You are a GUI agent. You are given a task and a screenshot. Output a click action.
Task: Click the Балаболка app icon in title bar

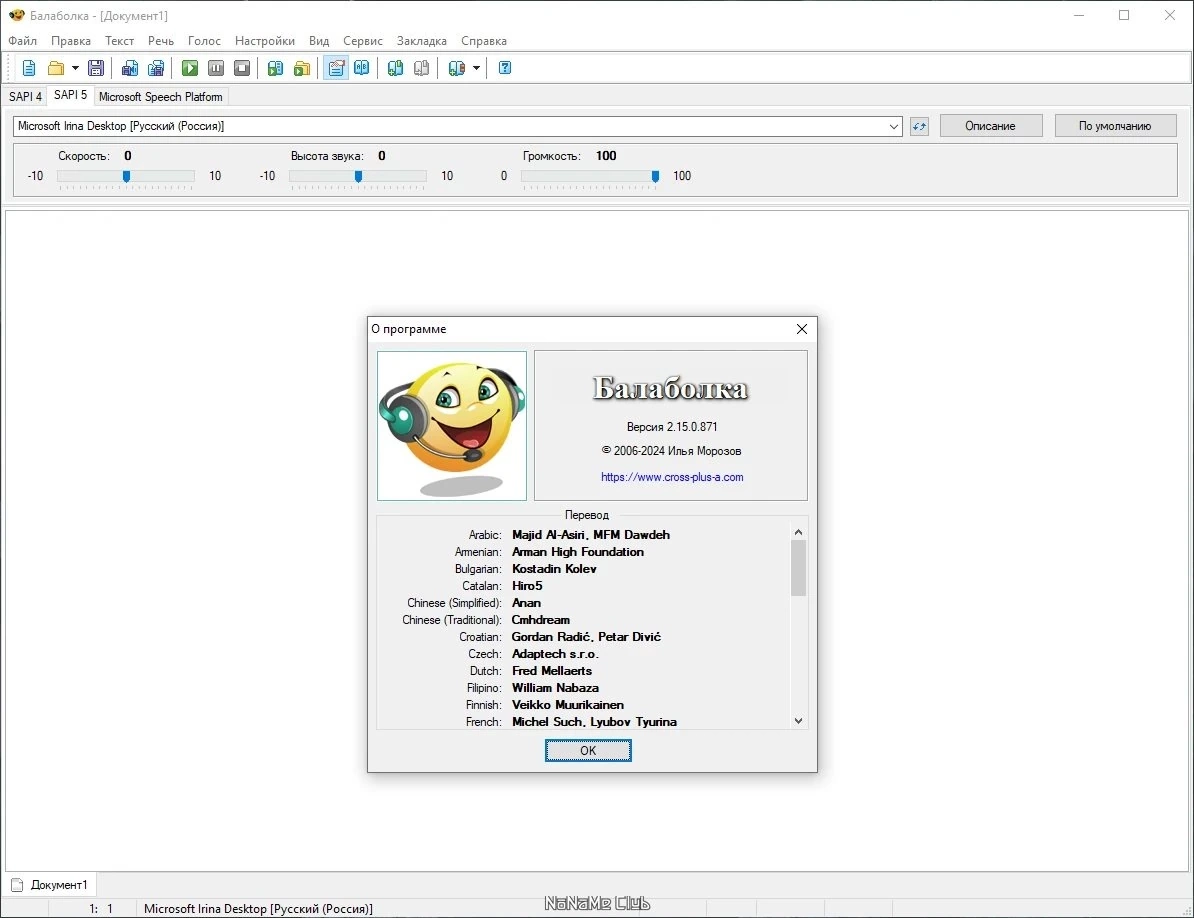pyautogui.click(x=16, y=15)
